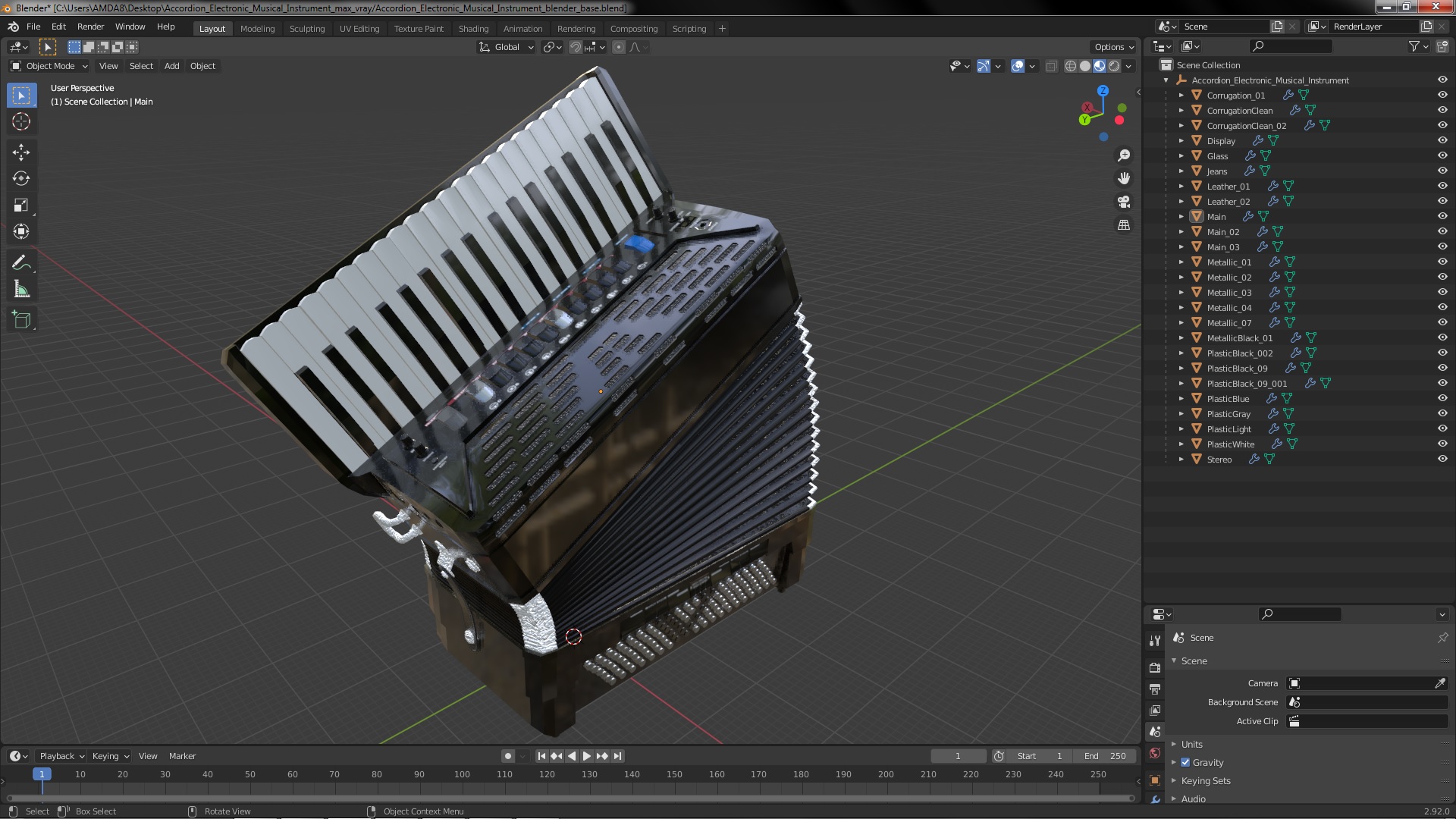Open the Render menu
The image size is (1456, 819).
(x=90, y=27)
